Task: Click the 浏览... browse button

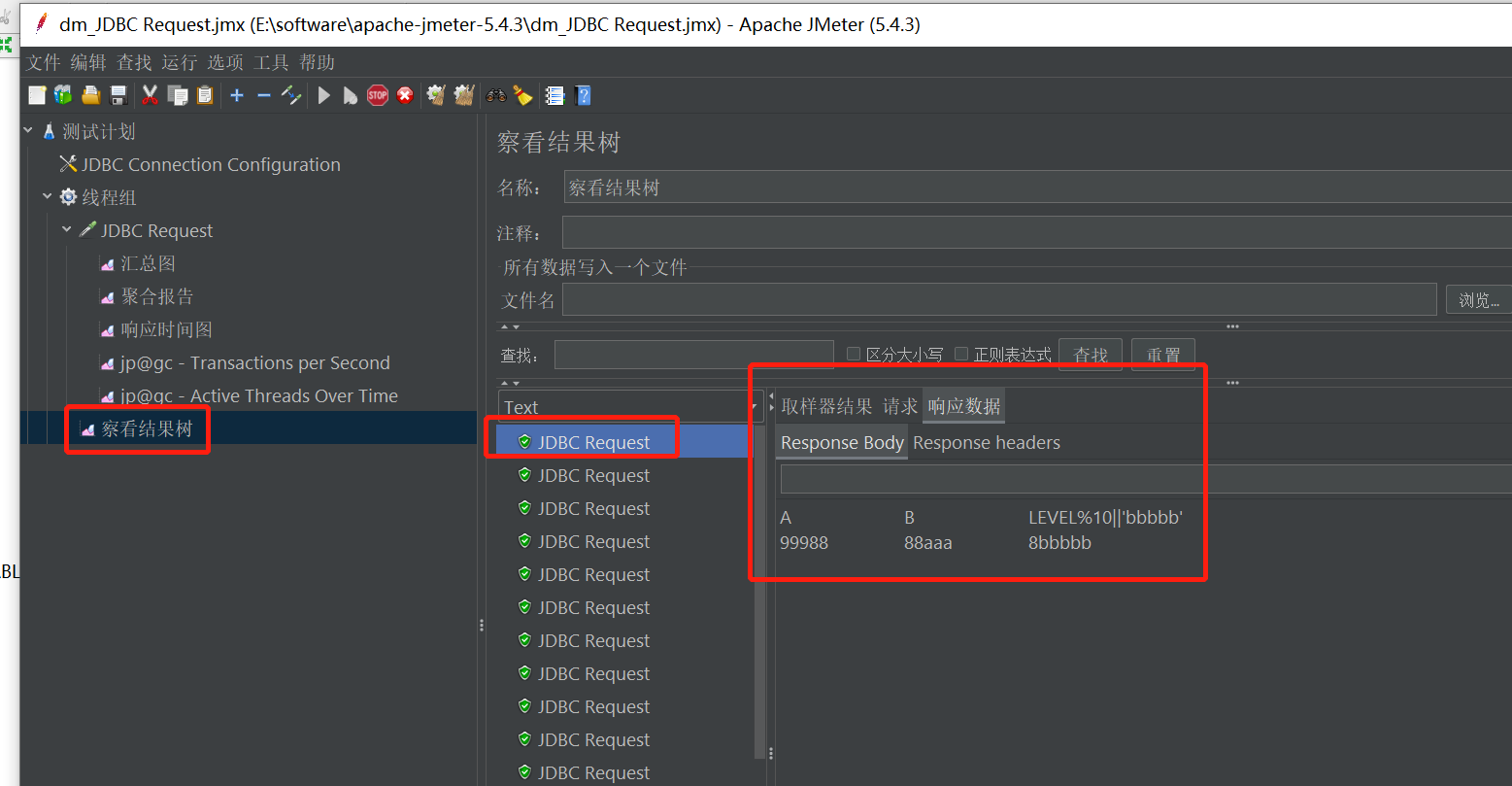Action: click(1479, 299)
